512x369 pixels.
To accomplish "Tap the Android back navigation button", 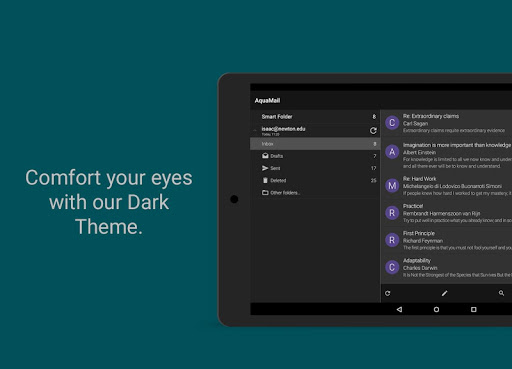I will [x=399, y=309].
